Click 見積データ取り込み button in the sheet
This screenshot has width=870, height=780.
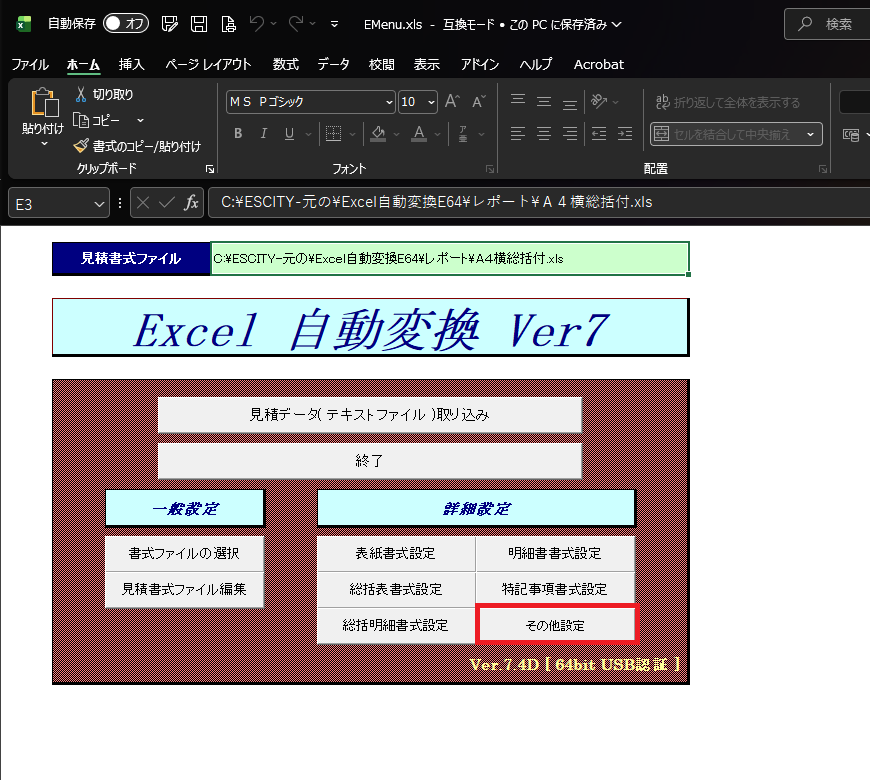(x=370, y=415)
